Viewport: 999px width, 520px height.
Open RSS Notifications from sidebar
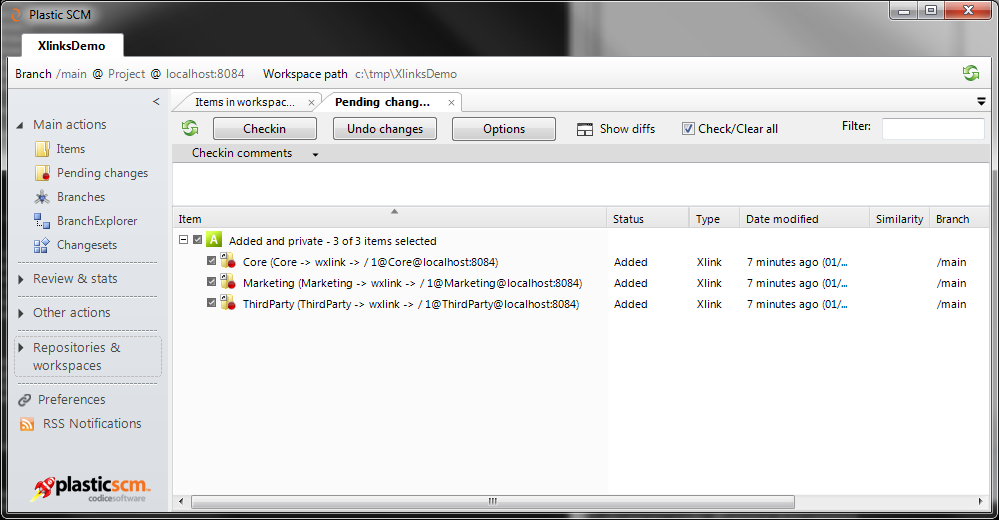click(x=92, y=424)
